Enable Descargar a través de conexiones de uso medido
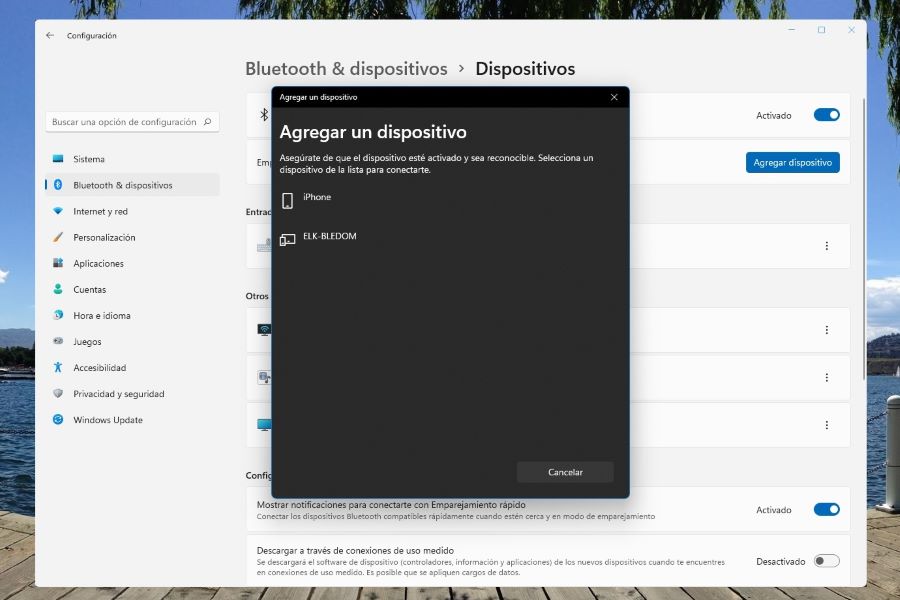 pyautogui.click(x=826, y=561)
